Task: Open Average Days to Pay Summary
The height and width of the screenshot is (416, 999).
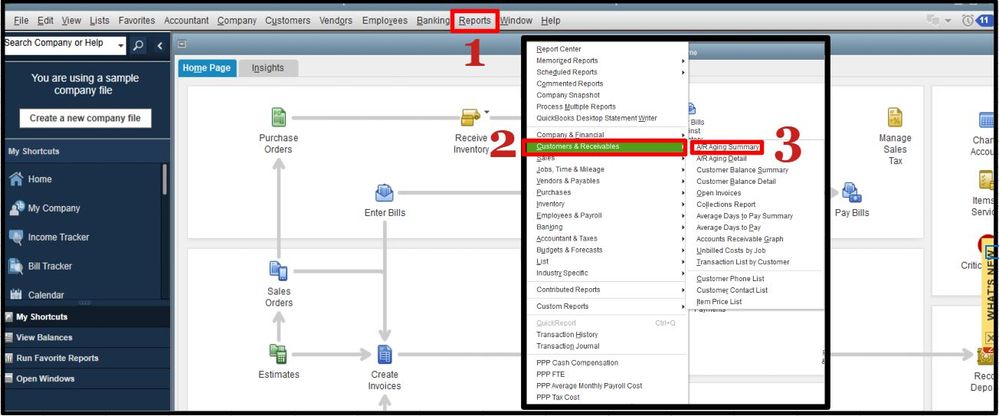Action: tap(745, 216)
